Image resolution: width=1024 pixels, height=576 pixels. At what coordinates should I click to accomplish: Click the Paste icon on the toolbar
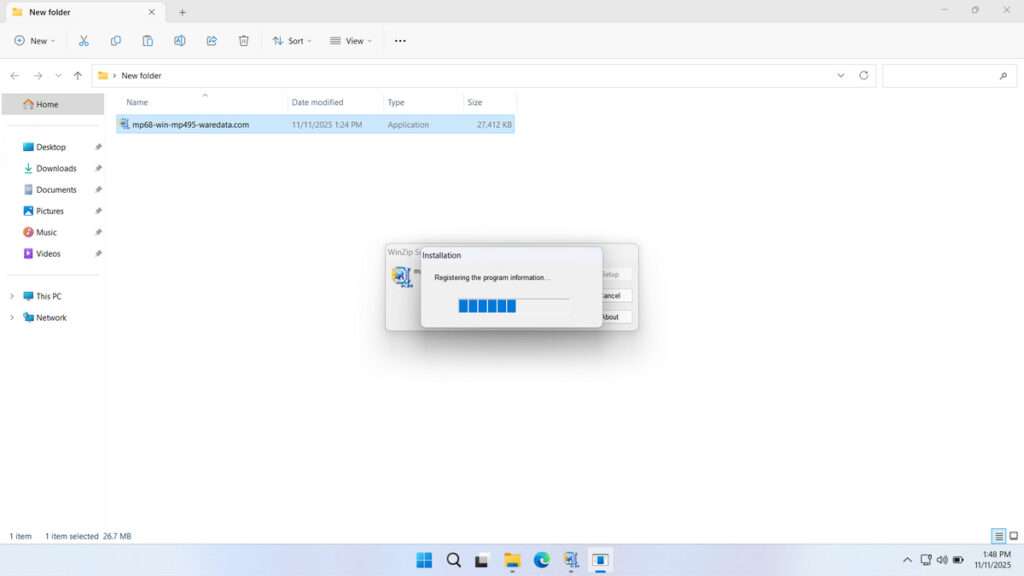(148, 40)
